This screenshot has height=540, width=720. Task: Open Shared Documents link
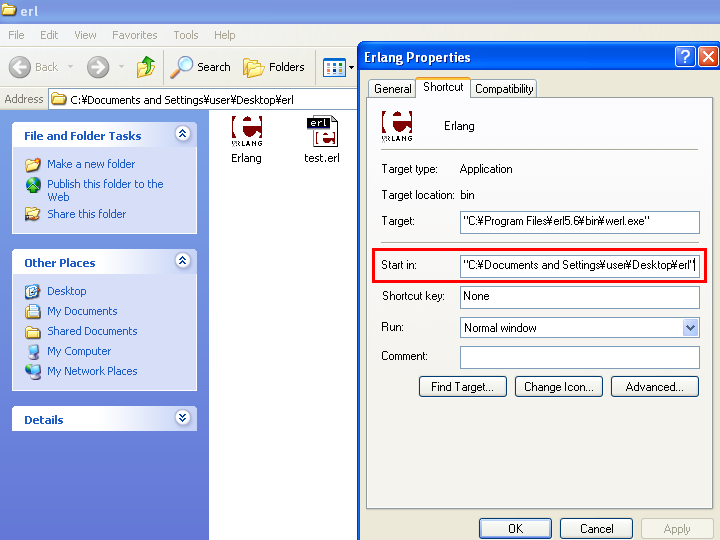point(92,331)
